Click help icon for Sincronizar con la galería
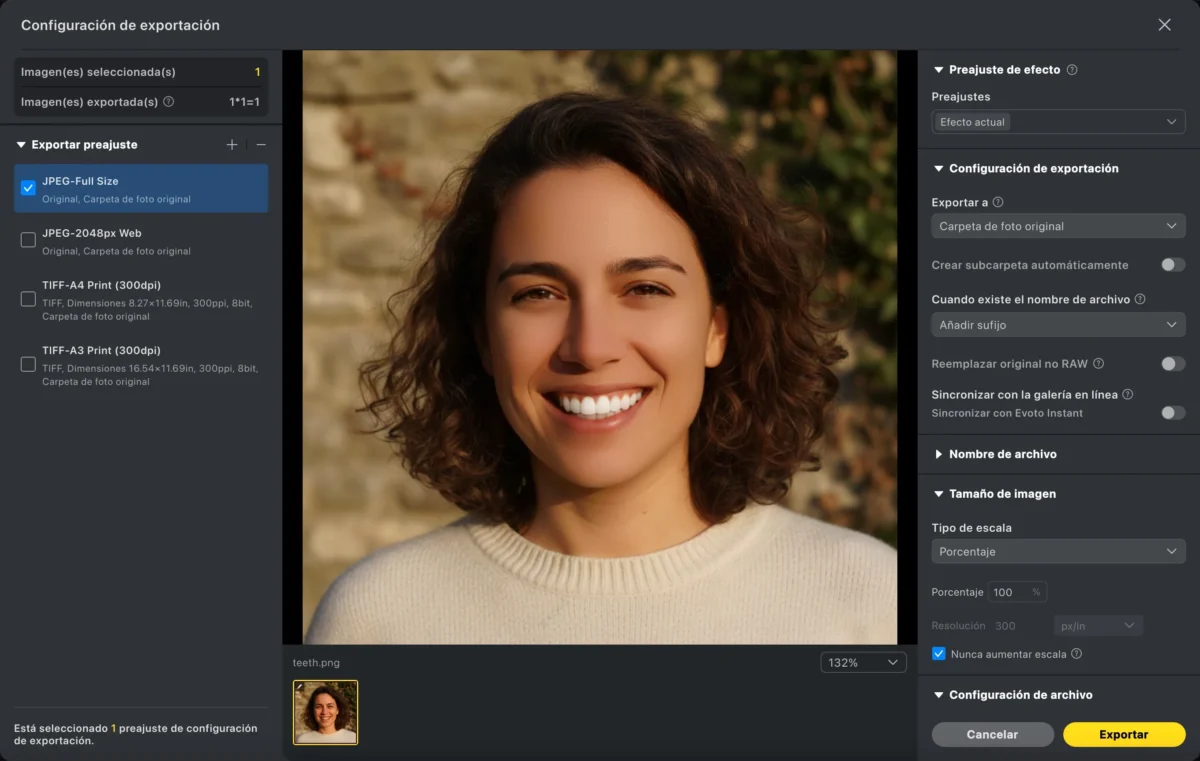Viewport: 1200px width, 761px height. pos(1127,395)
